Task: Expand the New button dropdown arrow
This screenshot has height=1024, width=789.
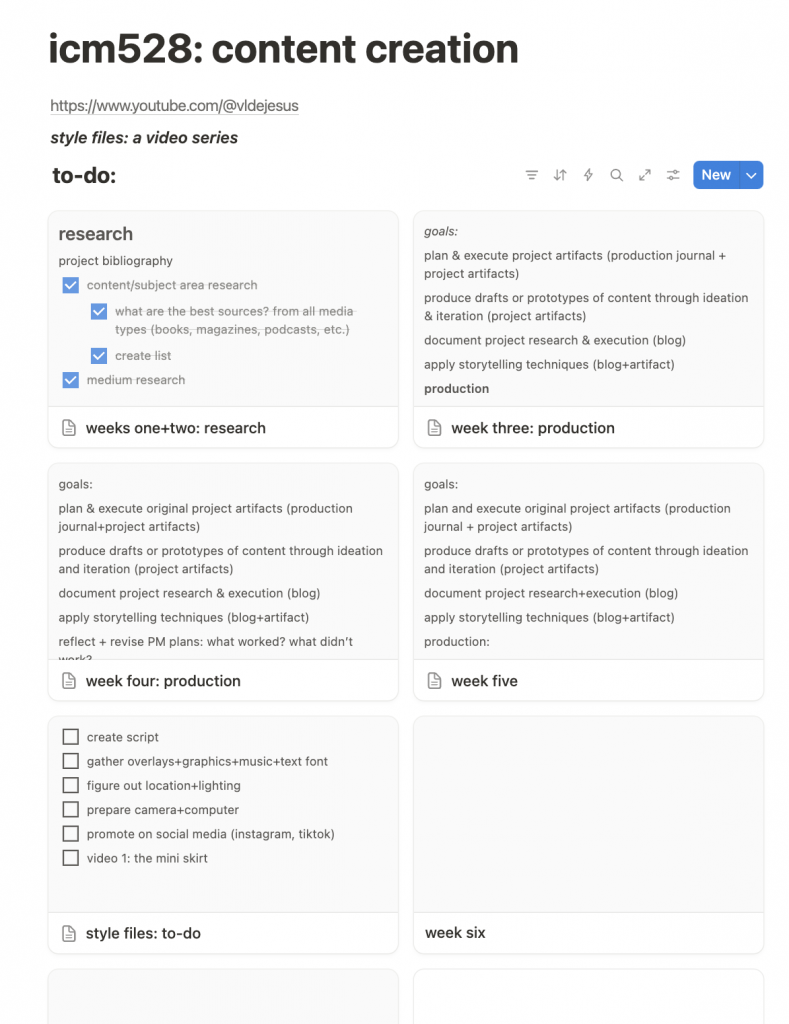Action: point(752,175)
